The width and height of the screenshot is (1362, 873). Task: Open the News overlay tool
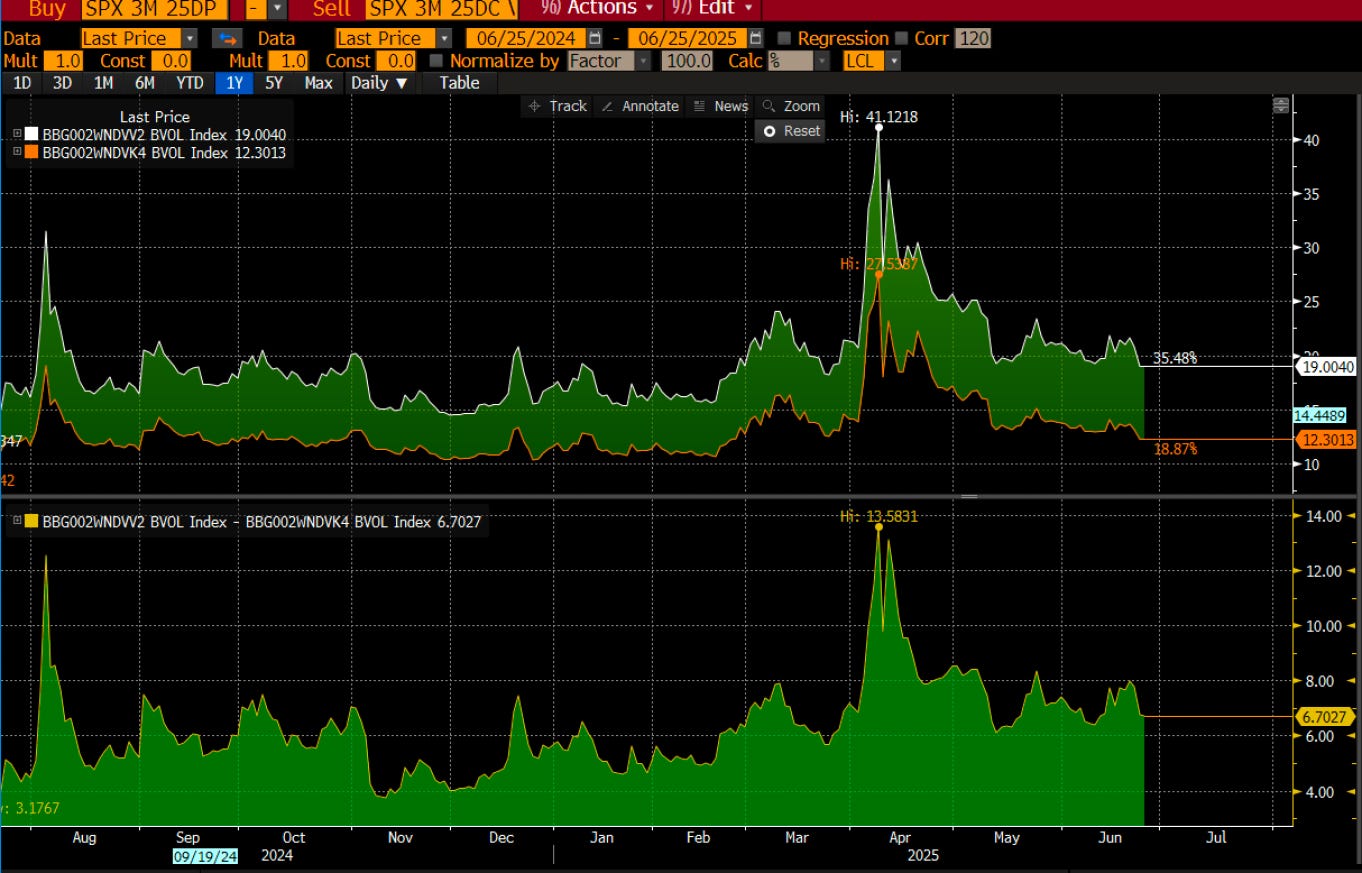coord(721,106)
